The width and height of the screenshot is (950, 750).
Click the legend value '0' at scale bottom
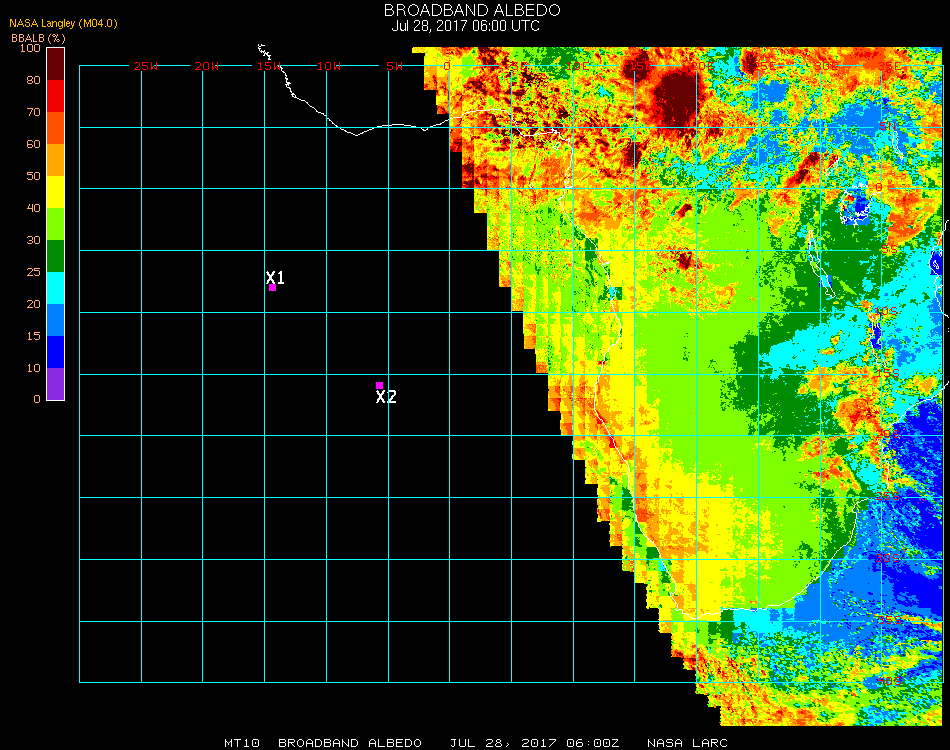pos(37,399)
